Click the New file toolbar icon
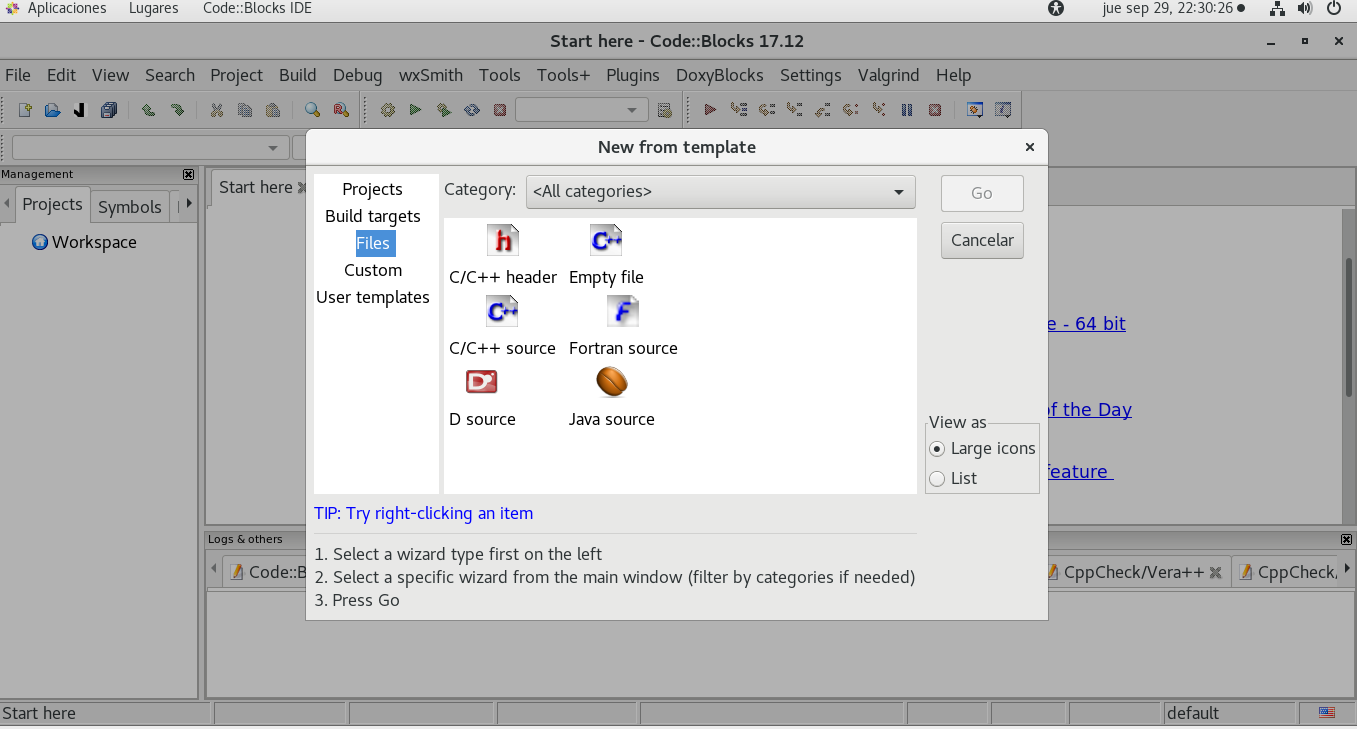Viewport: 1357px width, 729px height. (25, 110)
